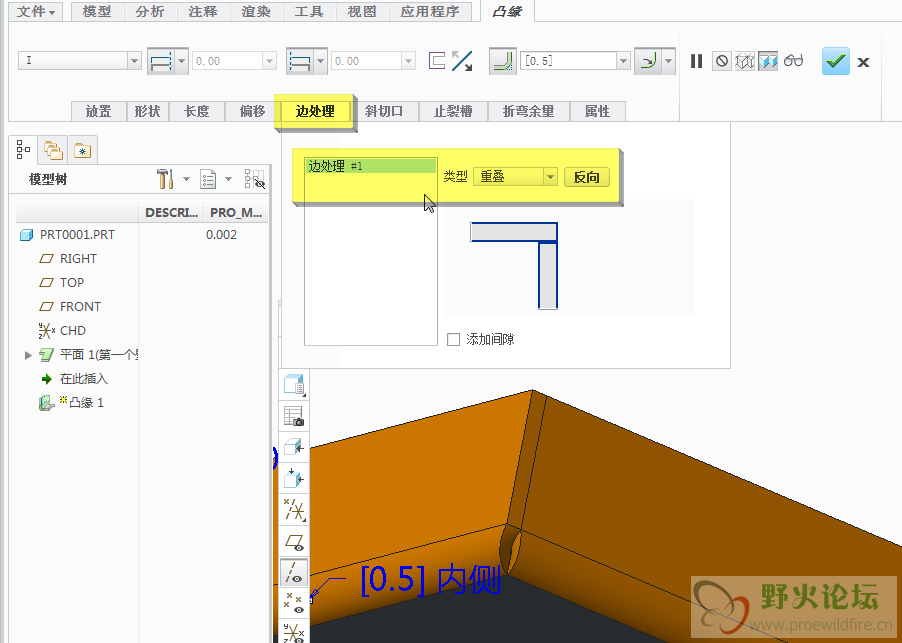902x643 pixels.
Task: Pause the flange tool
Action: [697, 61]
